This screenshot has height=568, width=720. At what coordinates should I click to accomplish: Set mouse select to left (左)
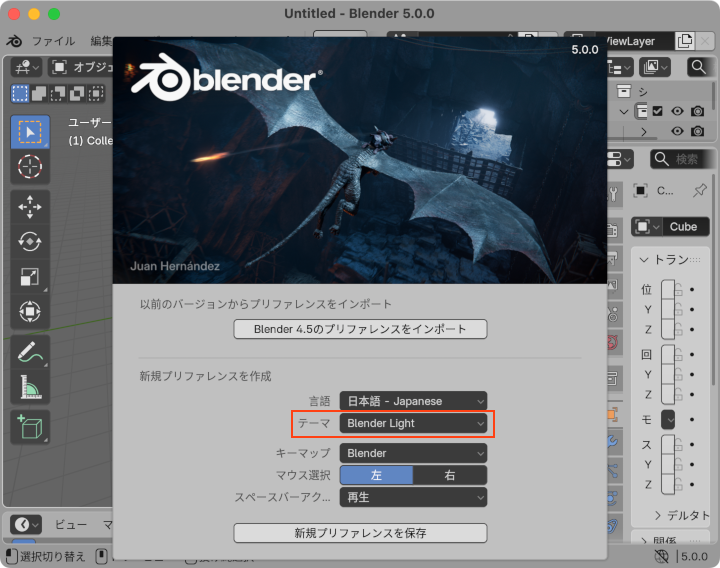pos(376,475)
